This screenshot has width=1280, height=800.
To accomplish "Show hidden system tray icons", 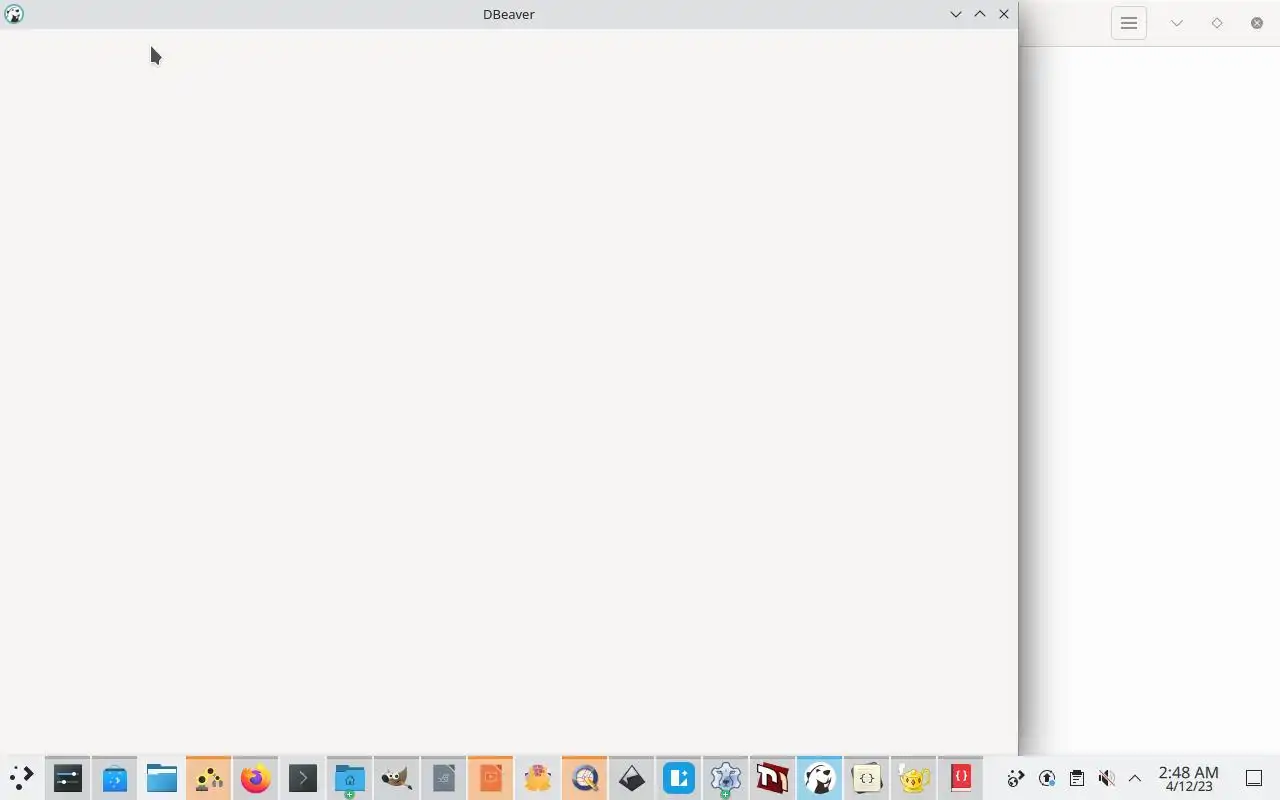I will (1135, 778).
